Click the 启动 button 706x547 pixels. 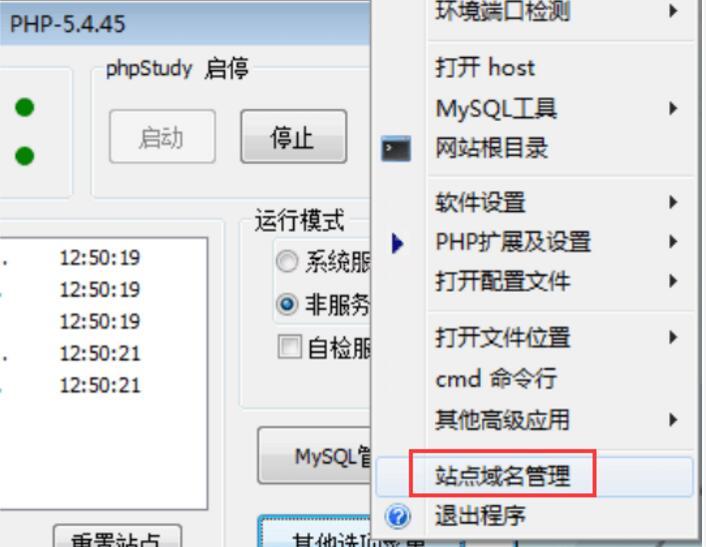click(162, 136)
